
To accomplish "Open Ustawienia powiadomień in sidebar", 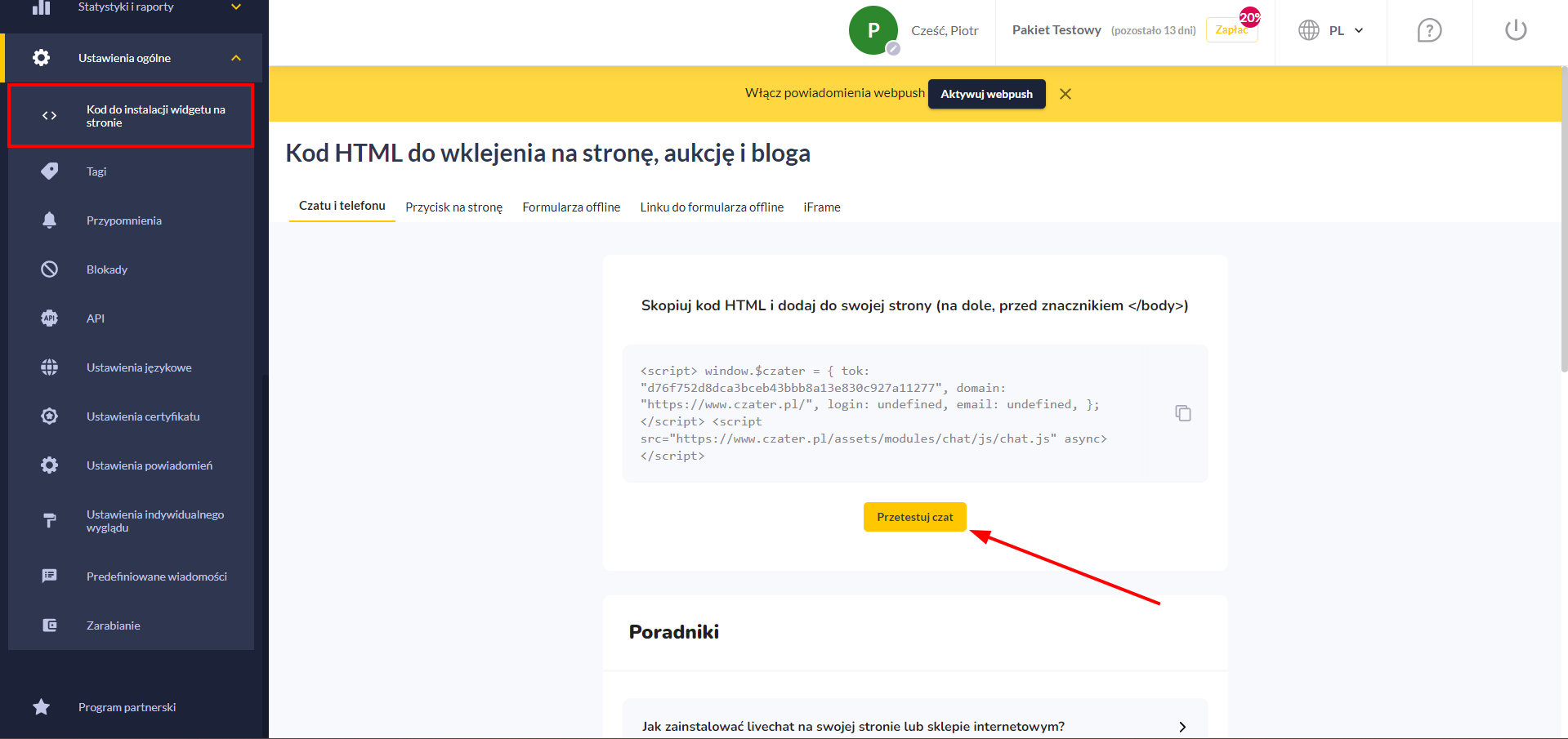I will point(150,465).
